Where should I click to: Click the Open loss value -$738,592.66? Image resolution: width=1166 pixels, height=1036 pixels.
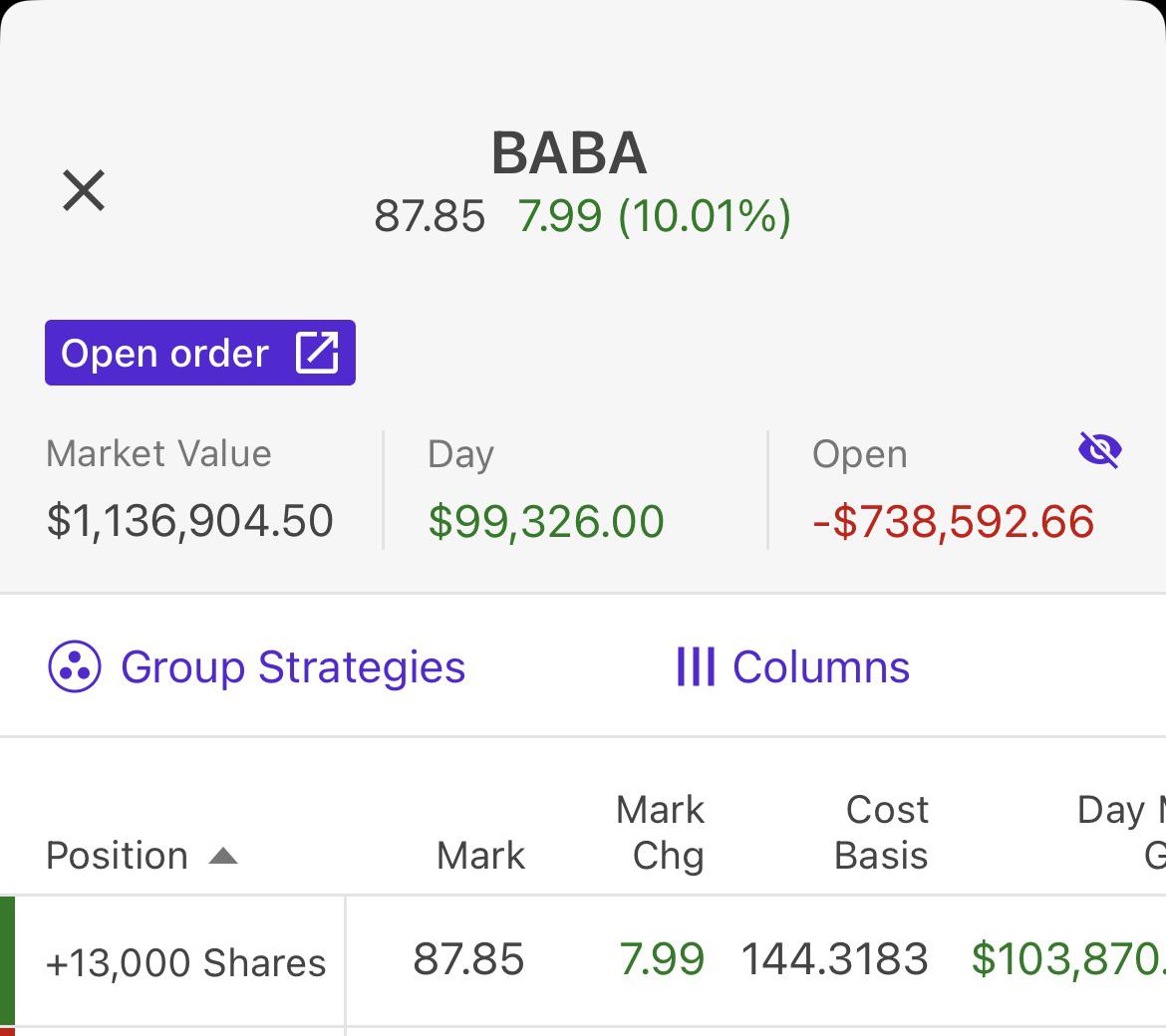[954, 521]
